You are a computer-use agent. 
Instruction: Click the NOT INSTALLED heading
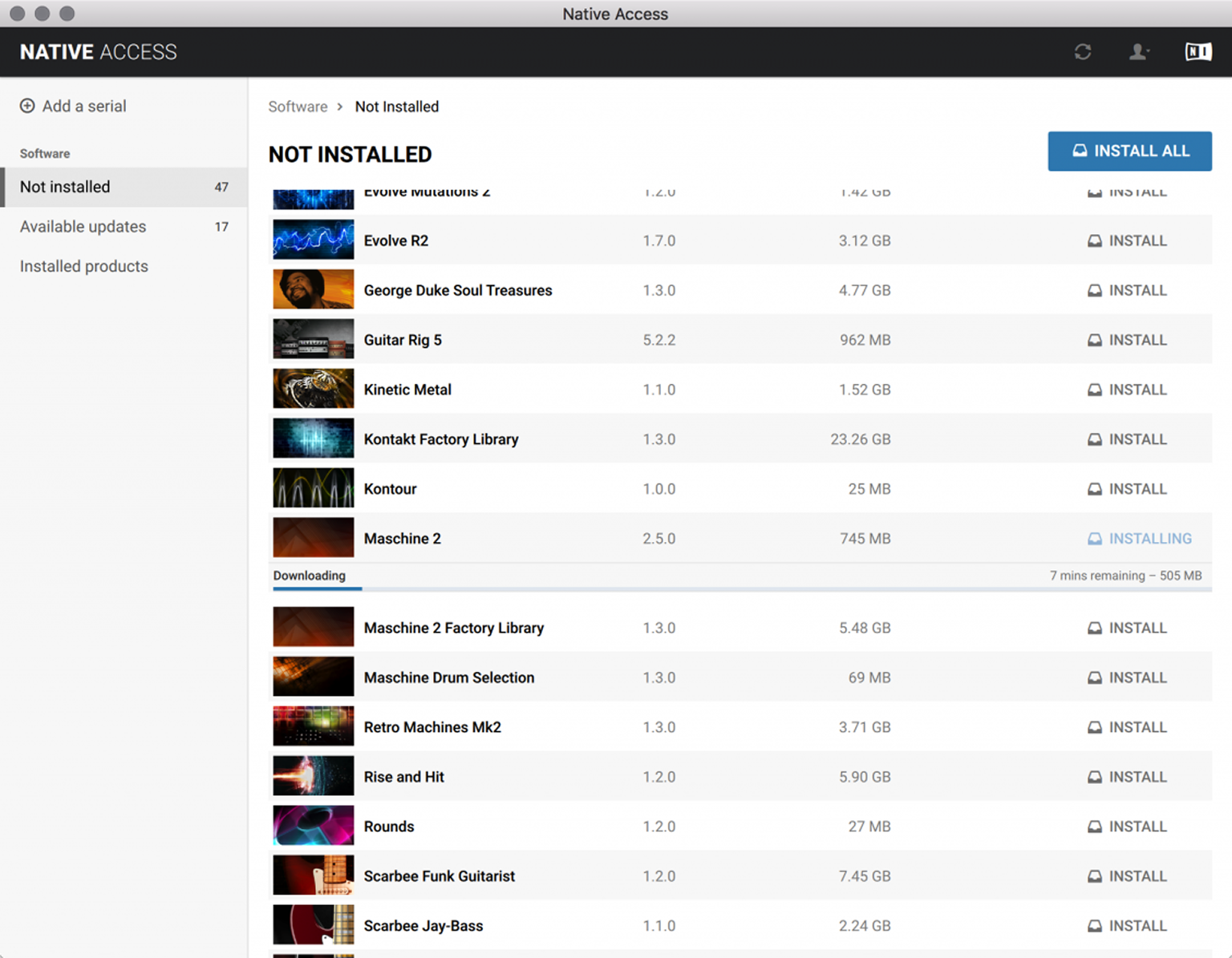tap(351, 154)
